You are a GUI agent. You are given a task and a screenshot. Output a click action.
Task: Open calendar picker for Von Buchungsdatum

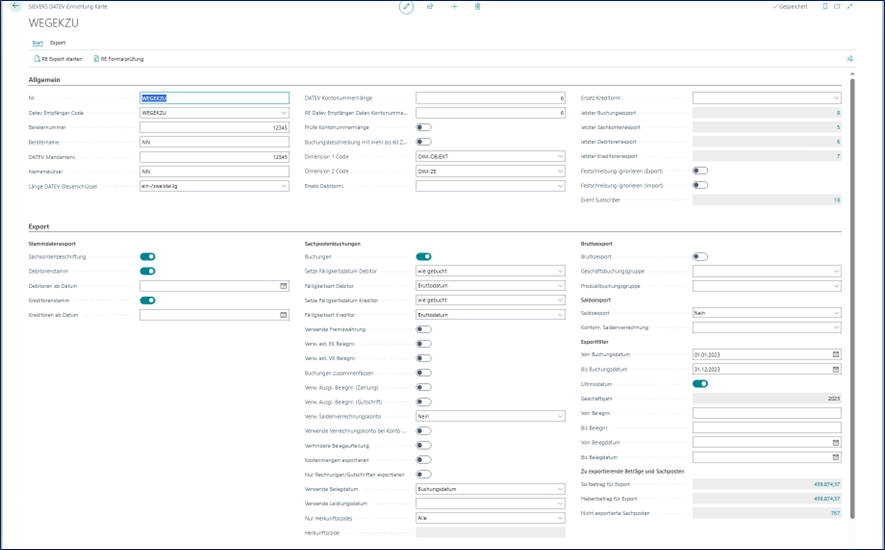pos(836,354)
